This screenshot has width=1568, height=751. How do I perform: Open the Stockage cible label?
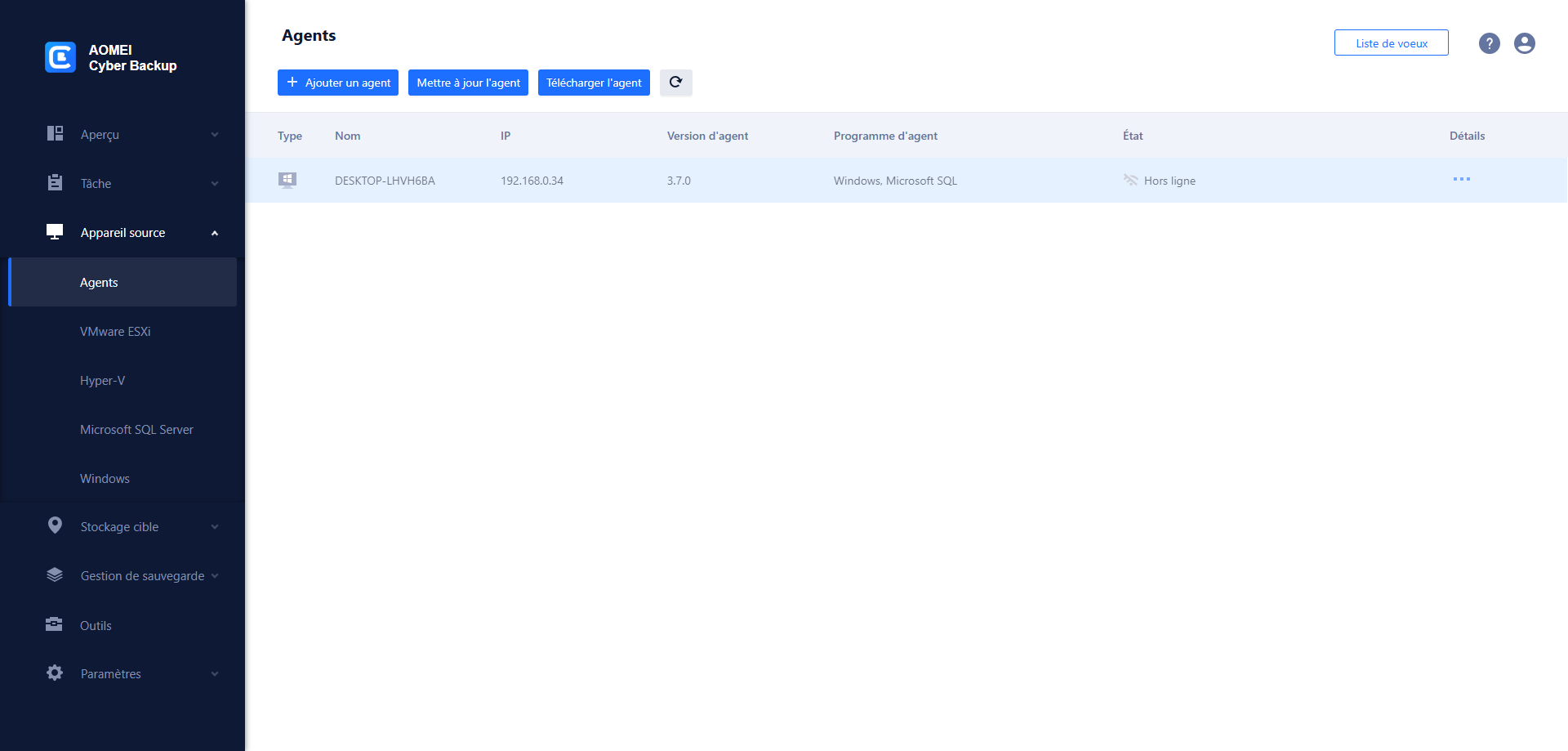[119, 527]
